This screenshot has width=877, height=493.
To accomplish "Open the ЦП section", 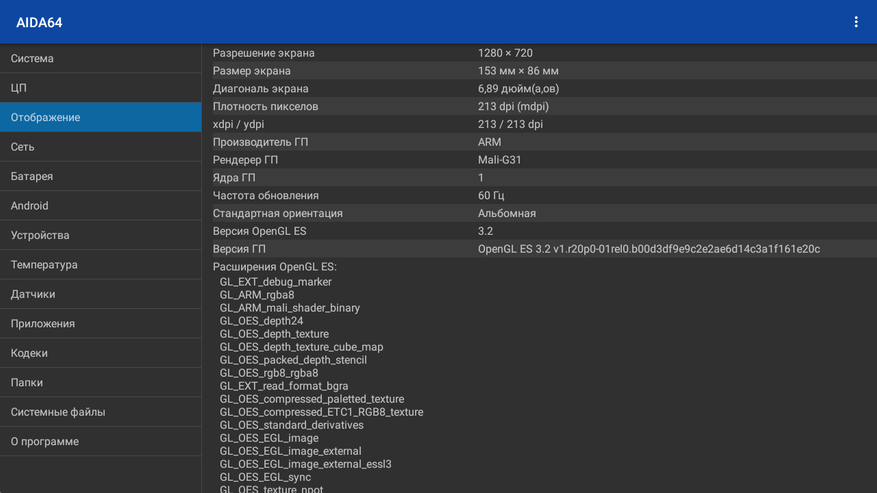I will (100, 88).
